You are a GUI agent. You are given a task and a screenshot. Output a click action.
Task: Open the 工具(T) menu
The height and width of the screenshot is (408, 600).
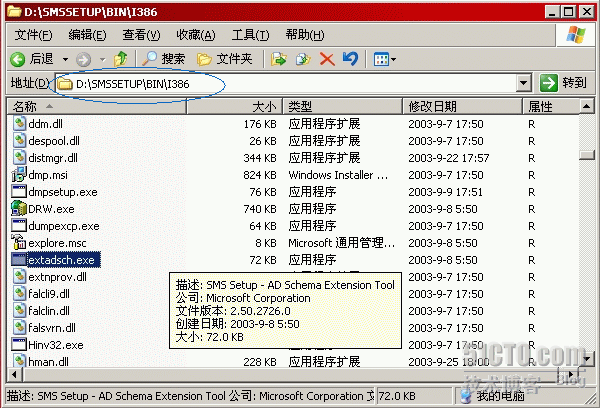click(250, 35)
